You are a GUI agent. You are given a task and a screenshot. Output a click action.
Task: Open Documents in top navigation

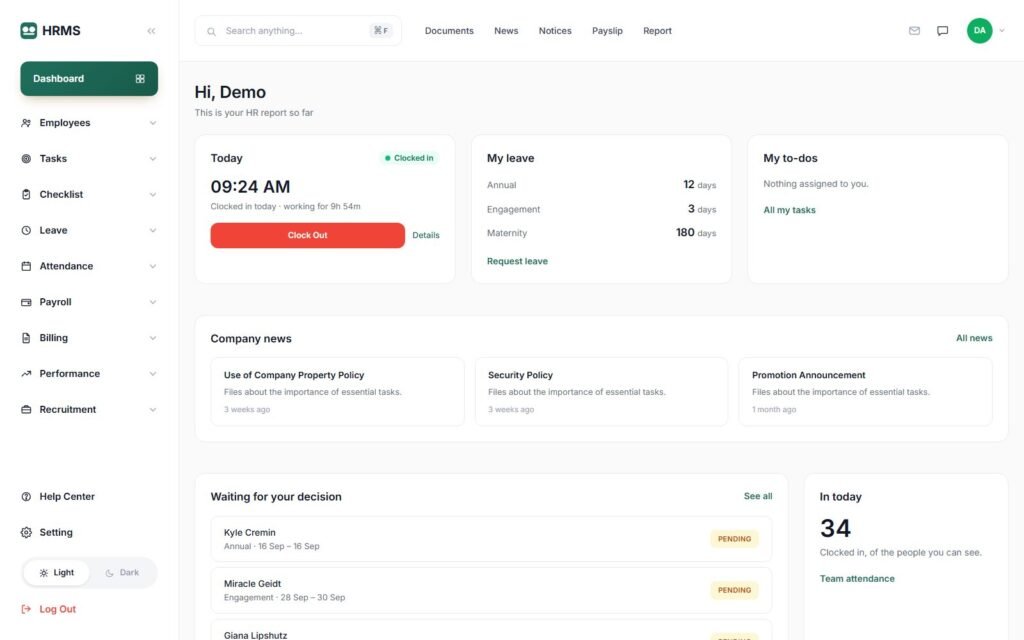[449, 31]
